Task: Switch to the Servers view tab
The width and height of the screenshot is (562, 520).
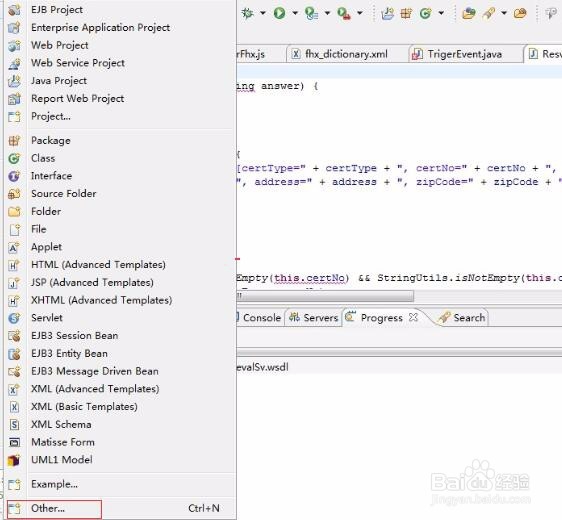Action: click(x=314, y=318)
